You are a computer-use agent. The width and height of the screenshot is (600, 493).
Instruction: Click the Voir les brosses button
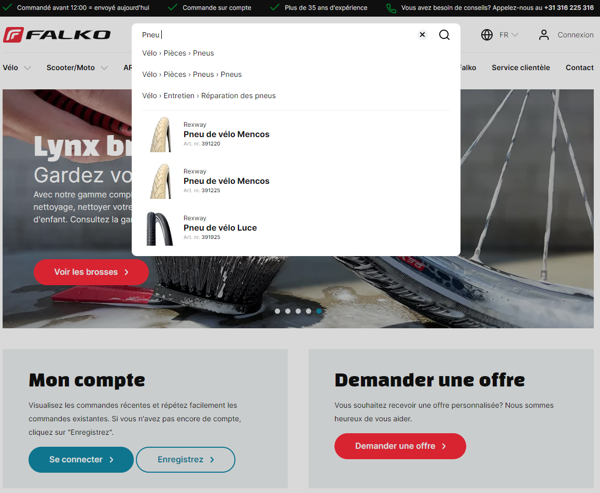(91, 272)
